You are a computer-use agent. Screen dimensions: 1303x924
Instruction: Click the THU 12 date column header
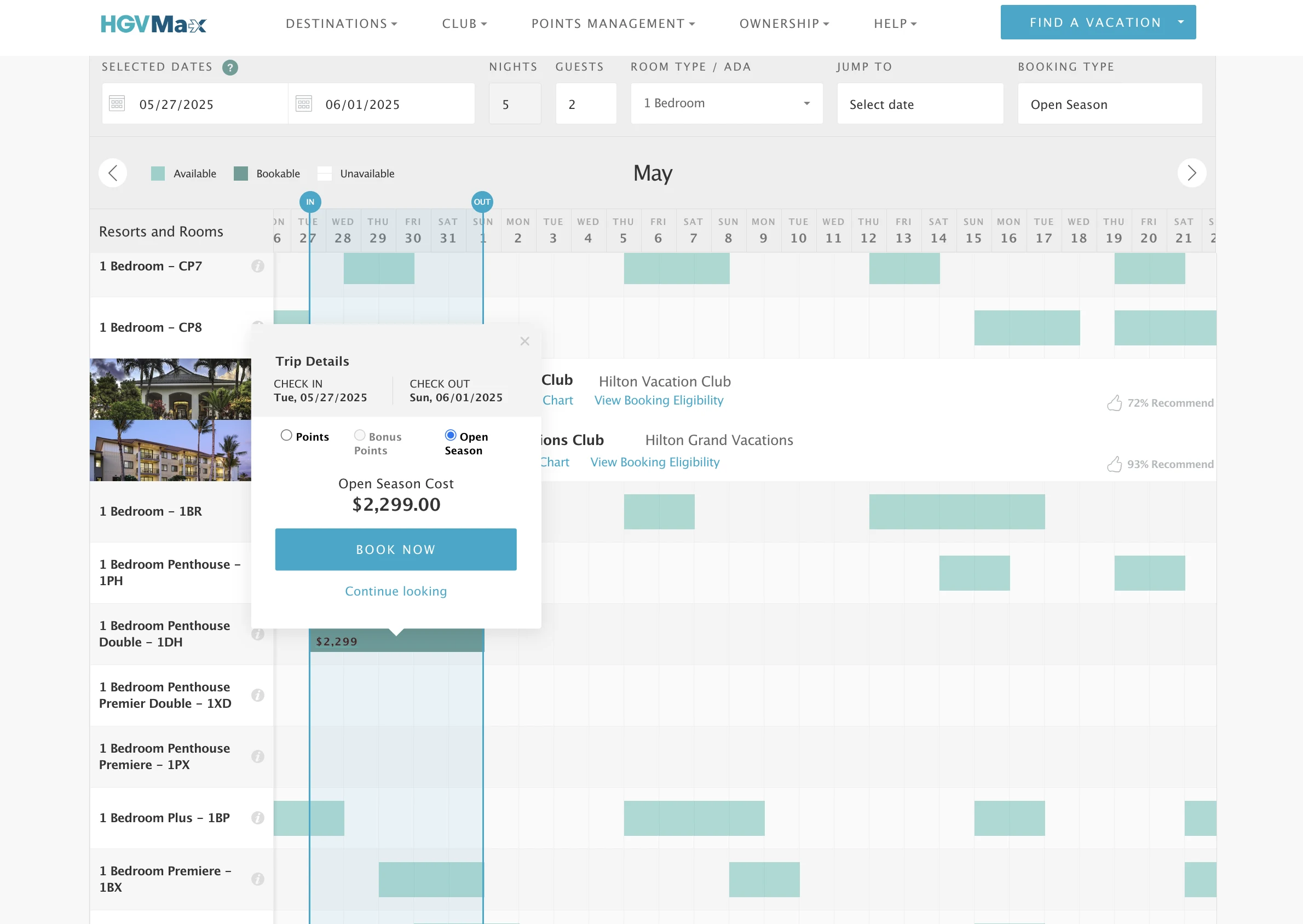869,230
